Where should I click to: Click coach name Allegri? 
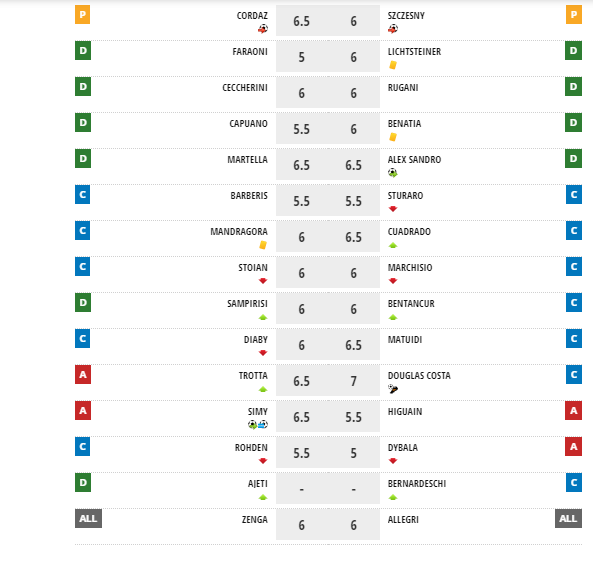403,520
